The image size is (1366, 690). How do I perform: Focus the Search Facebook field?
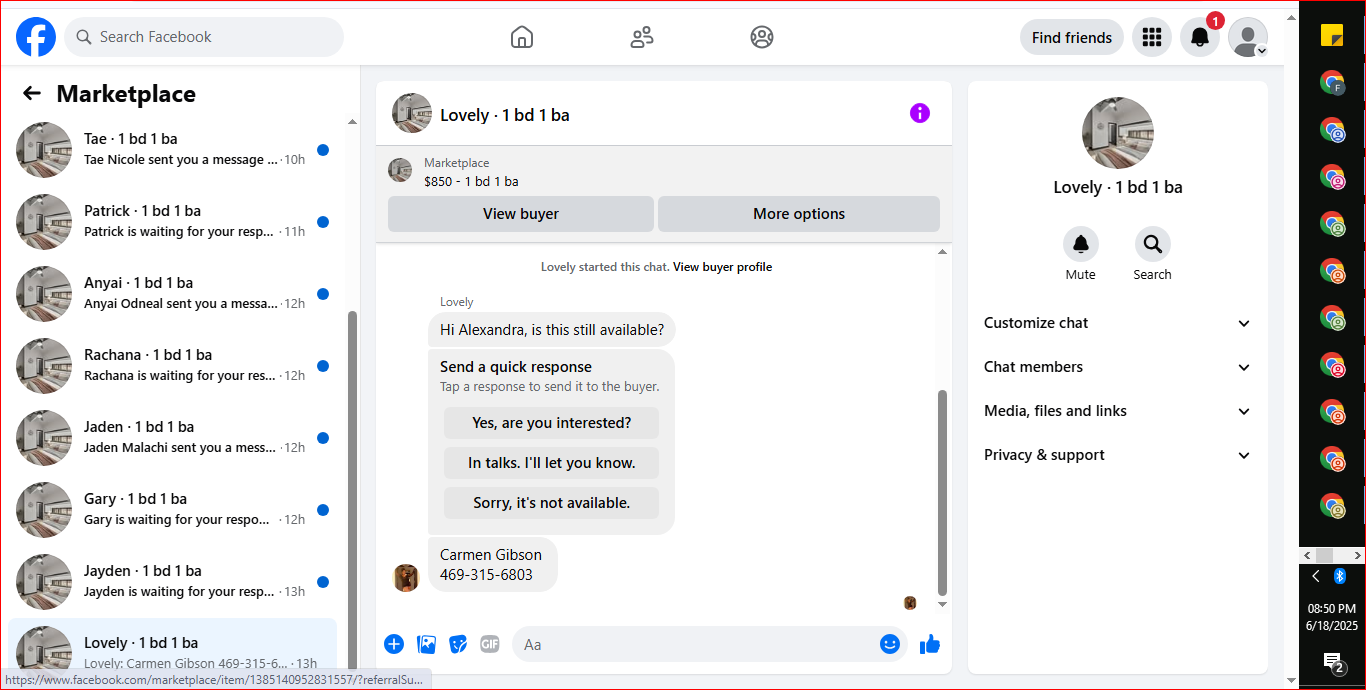point(204,37)
